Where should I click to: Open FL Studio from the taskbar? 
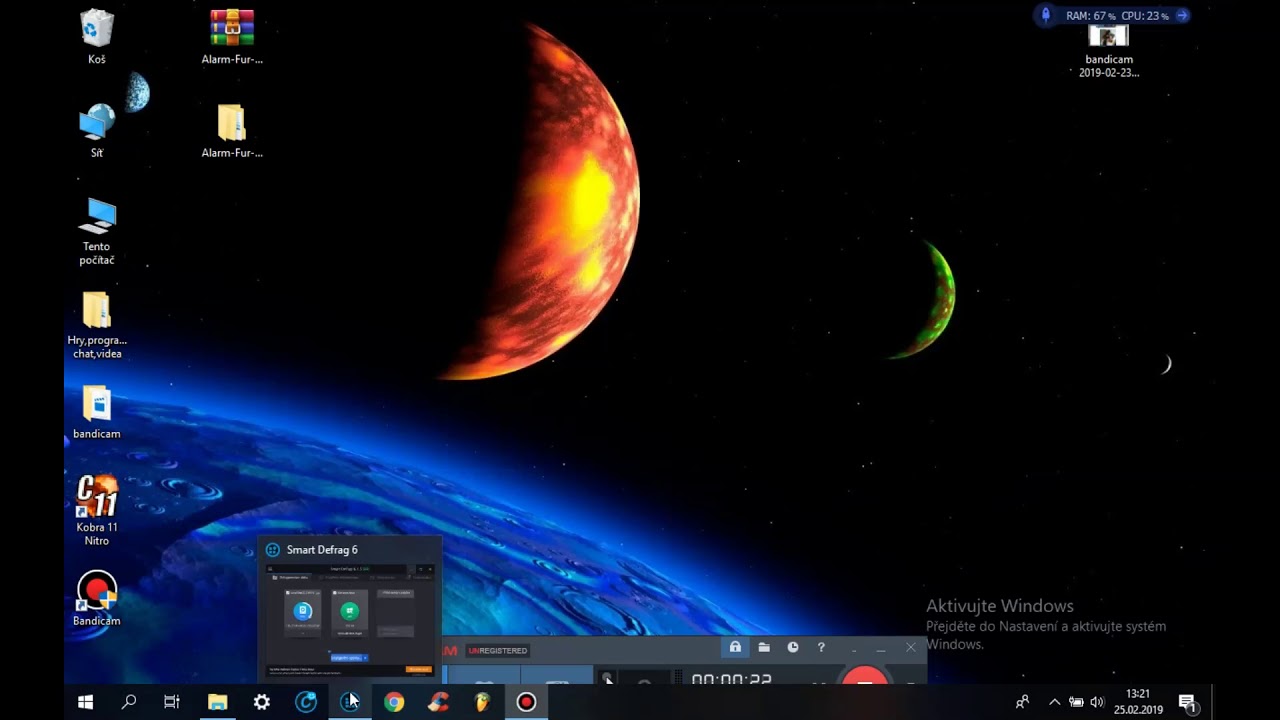pos(482,702)
